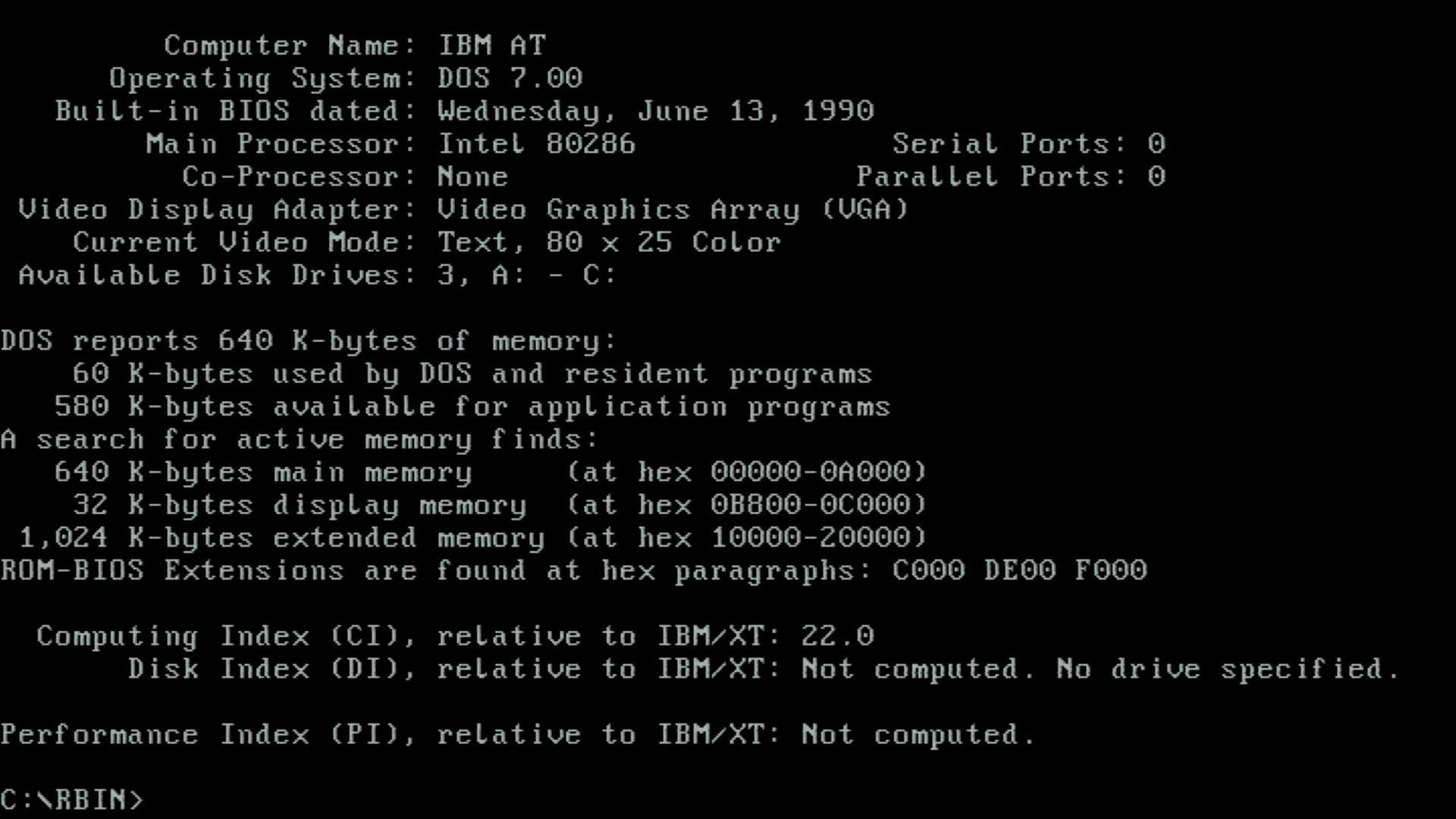Click the Computing Index value 22.0
Image resolution: width=1456 pixels, height=819 pixels.
[838, 636]
